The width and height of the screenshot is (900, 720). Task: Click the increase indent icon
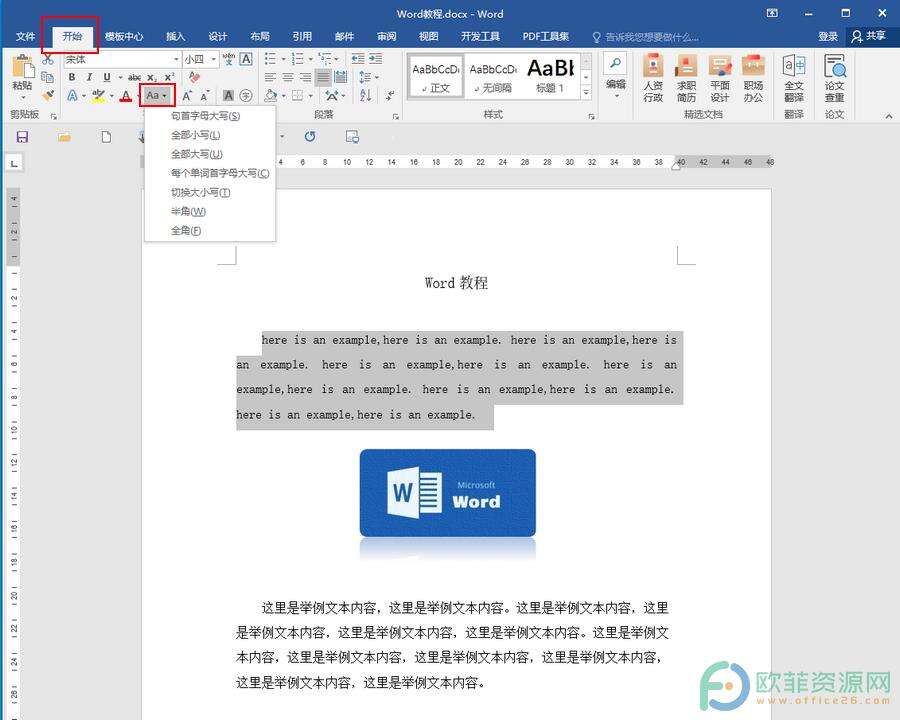click(375, 59)
